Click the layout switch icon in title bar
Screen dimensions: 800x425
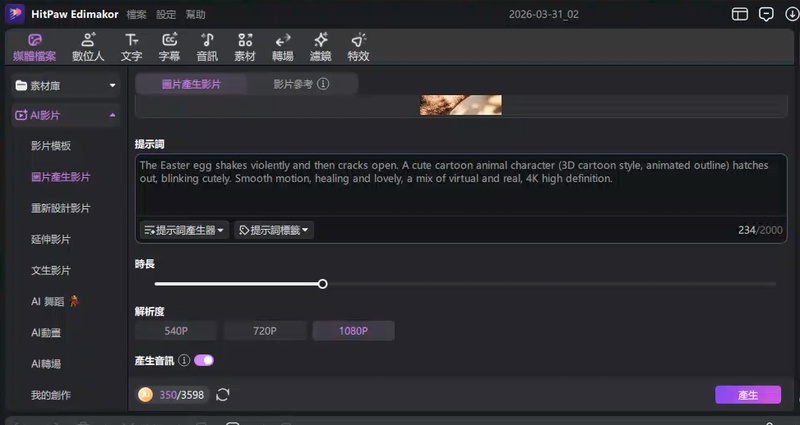coord(740,14)
